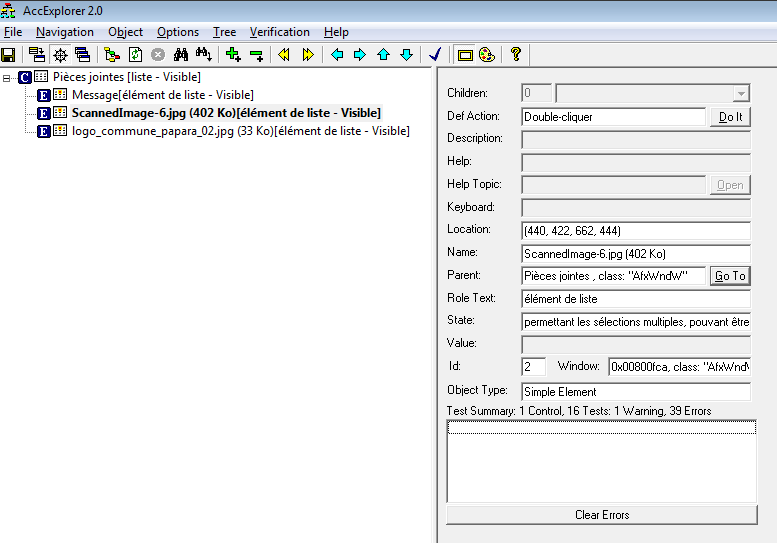
Task: Click the E icon beside Message row
Action: 44,95
